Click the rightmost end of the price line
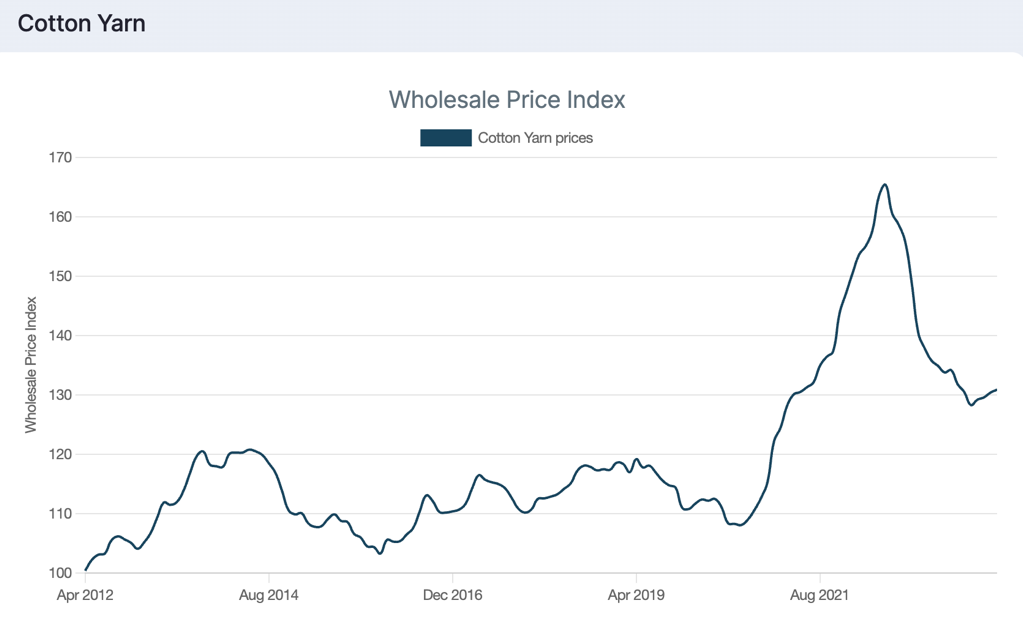This screenshot has width=1023, height=643. click(996, 390)
